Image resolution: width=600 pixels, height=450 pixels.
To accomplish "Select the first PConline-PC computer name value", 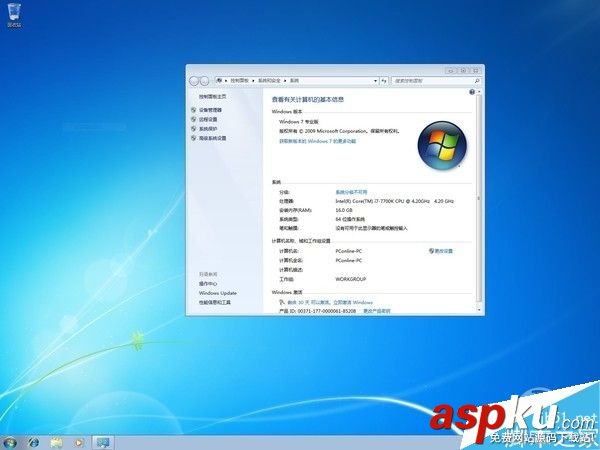I will coord(349,251).
